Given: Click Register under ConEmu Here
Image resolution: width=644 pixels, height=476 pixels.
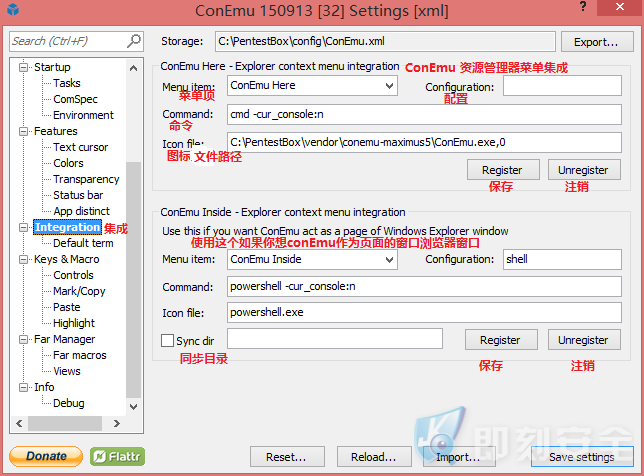Looking at the screenshot, I should click(x=503, y=170).
